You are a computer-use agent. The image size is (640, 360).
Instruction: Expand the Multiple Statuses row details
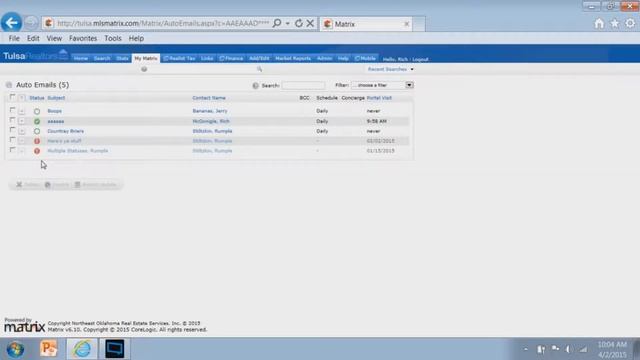click(22, 151)
